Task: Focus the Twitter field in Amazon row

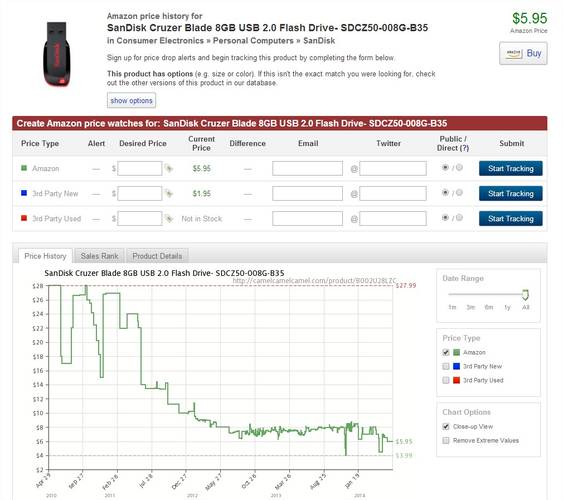Action: point(393,168)
